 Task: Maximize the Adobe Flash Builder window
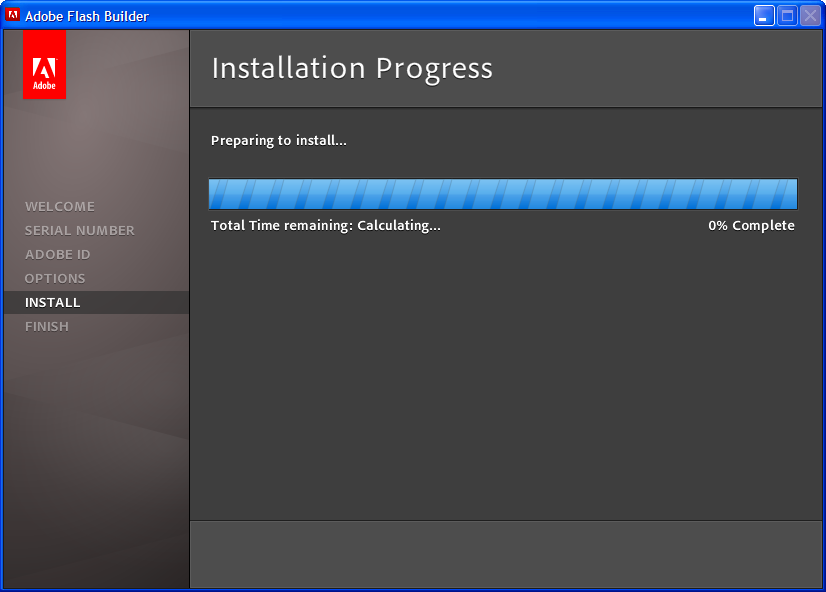click(x=788, y=16)
